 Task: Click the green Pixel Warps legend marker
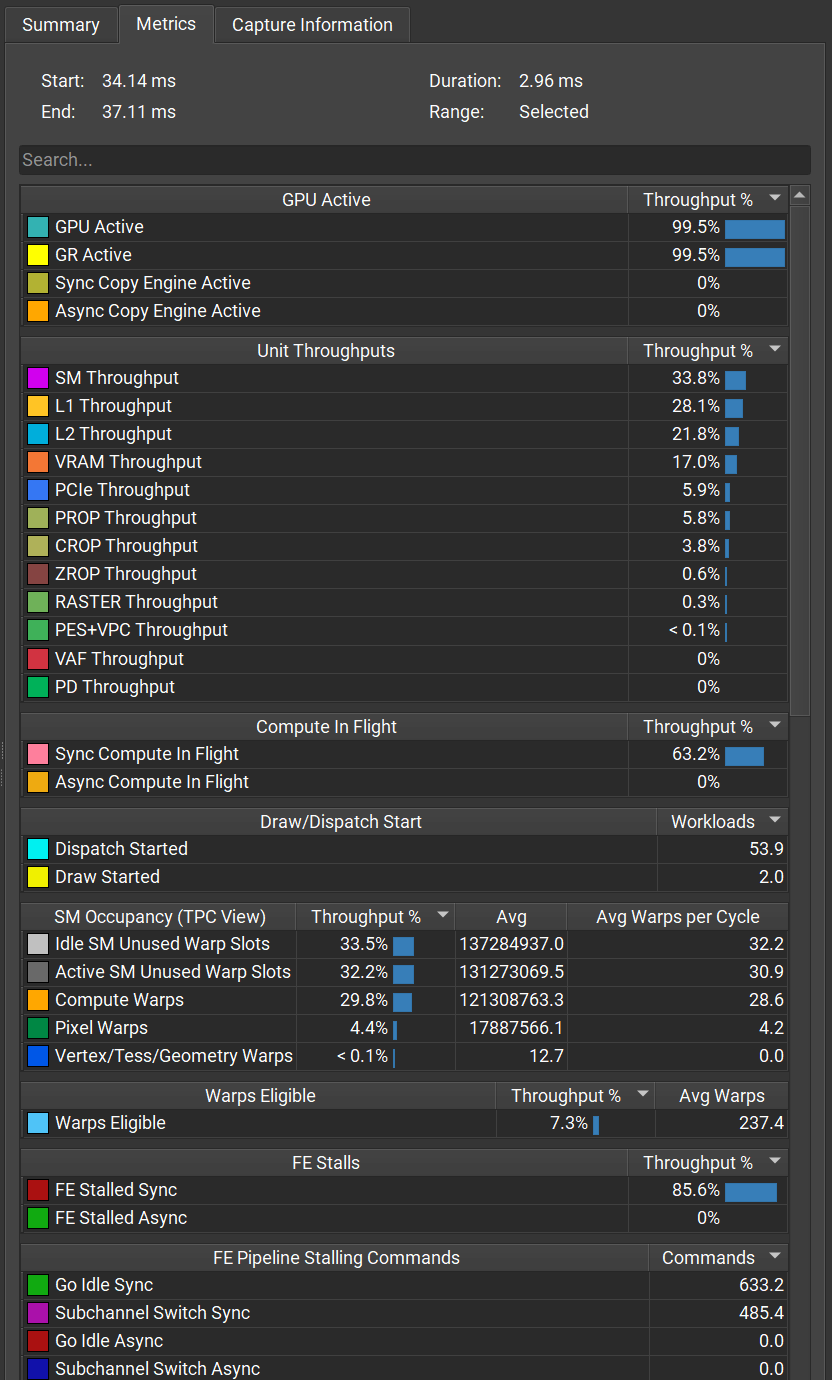[37, 1027]
